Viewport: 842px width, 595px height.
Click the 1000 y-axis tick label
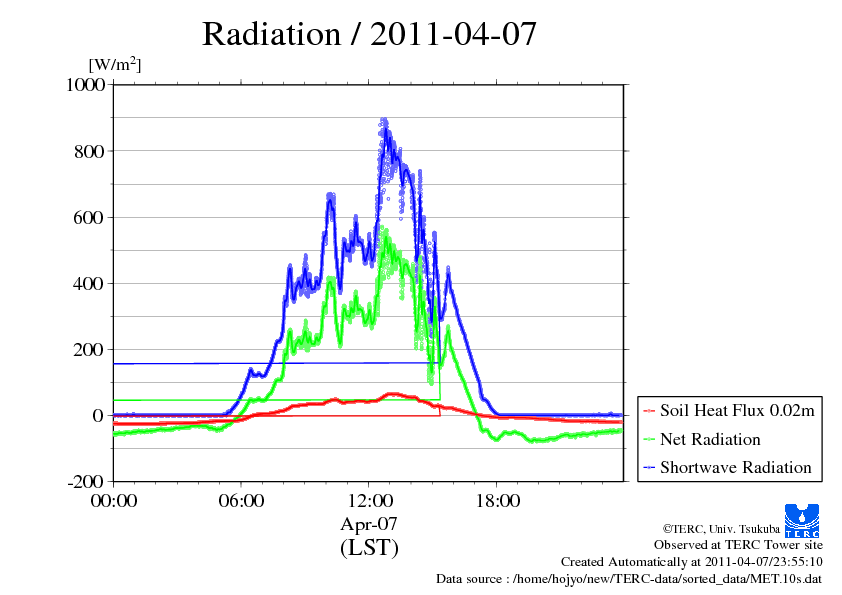pos(85,85)
